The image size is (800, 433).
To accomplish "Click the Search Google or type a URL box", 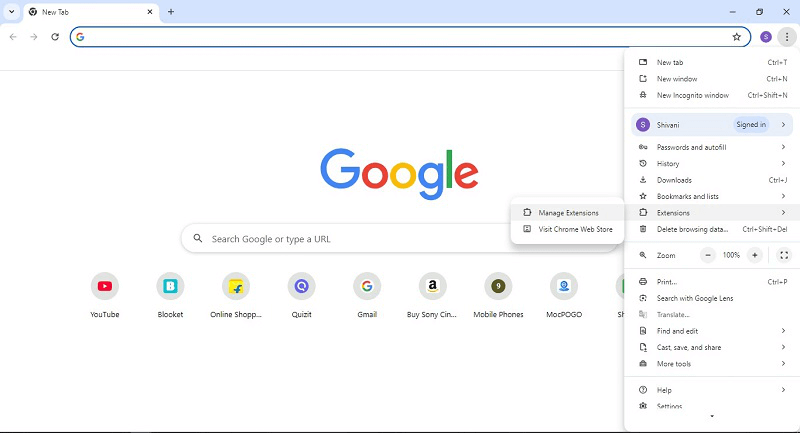I will tap(400, 238).
